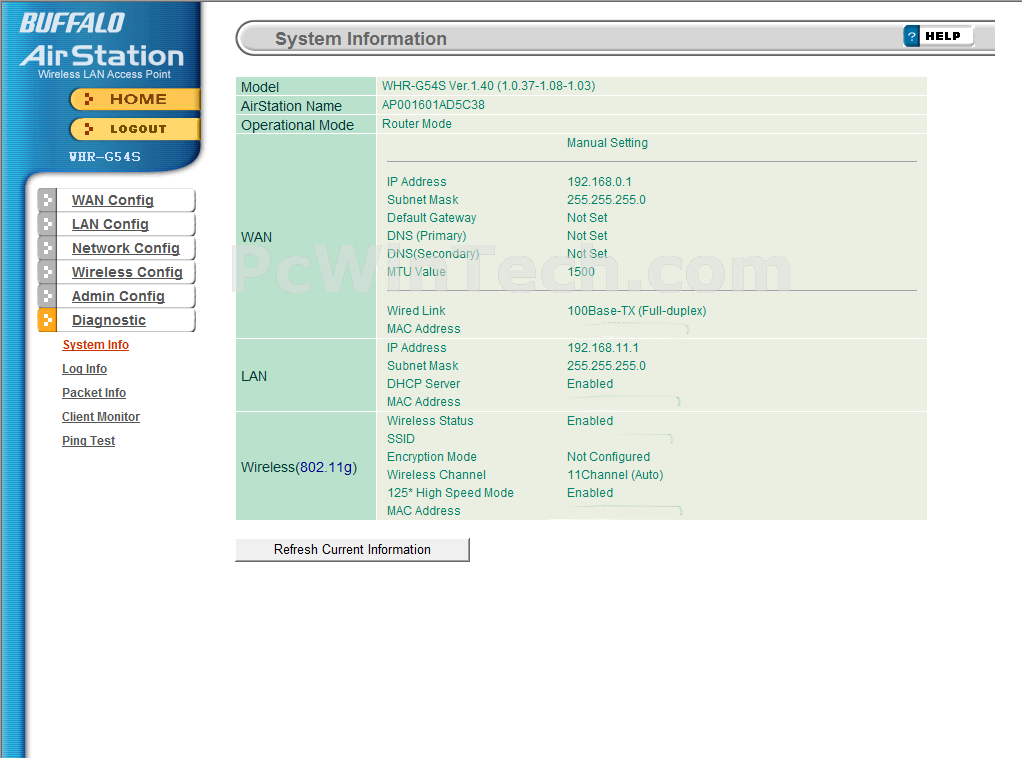
Task: Click the orange Diagnostic arrow icon
Action: [x=47, y=321]
